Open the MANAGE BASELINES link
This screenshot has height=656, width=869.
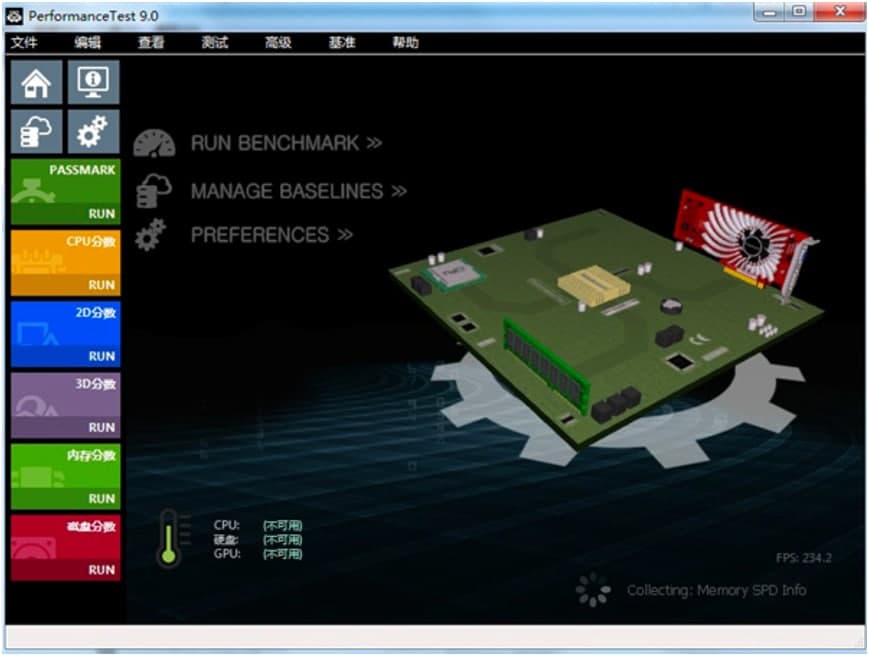(x=299, y=191)
